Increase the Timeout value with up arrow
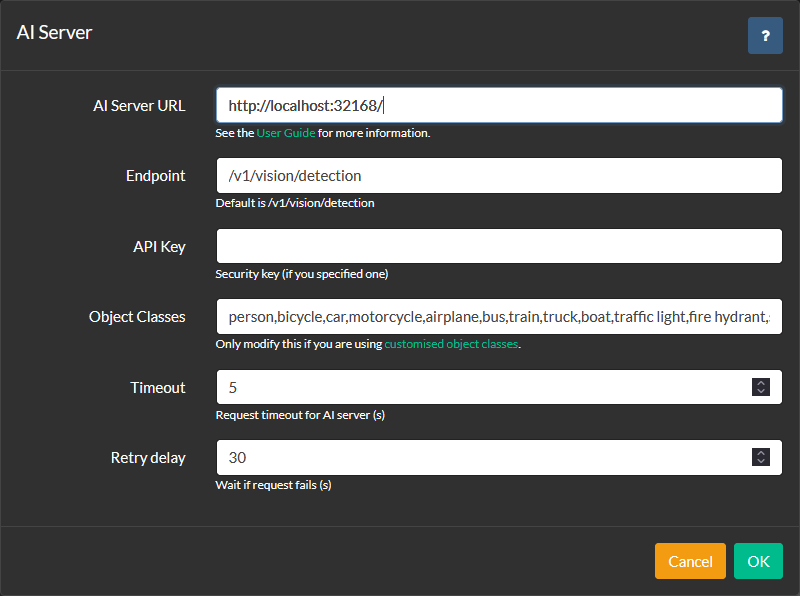Image resolution: width=800 pixels, height=596 pixels. [x=761, y=383]
